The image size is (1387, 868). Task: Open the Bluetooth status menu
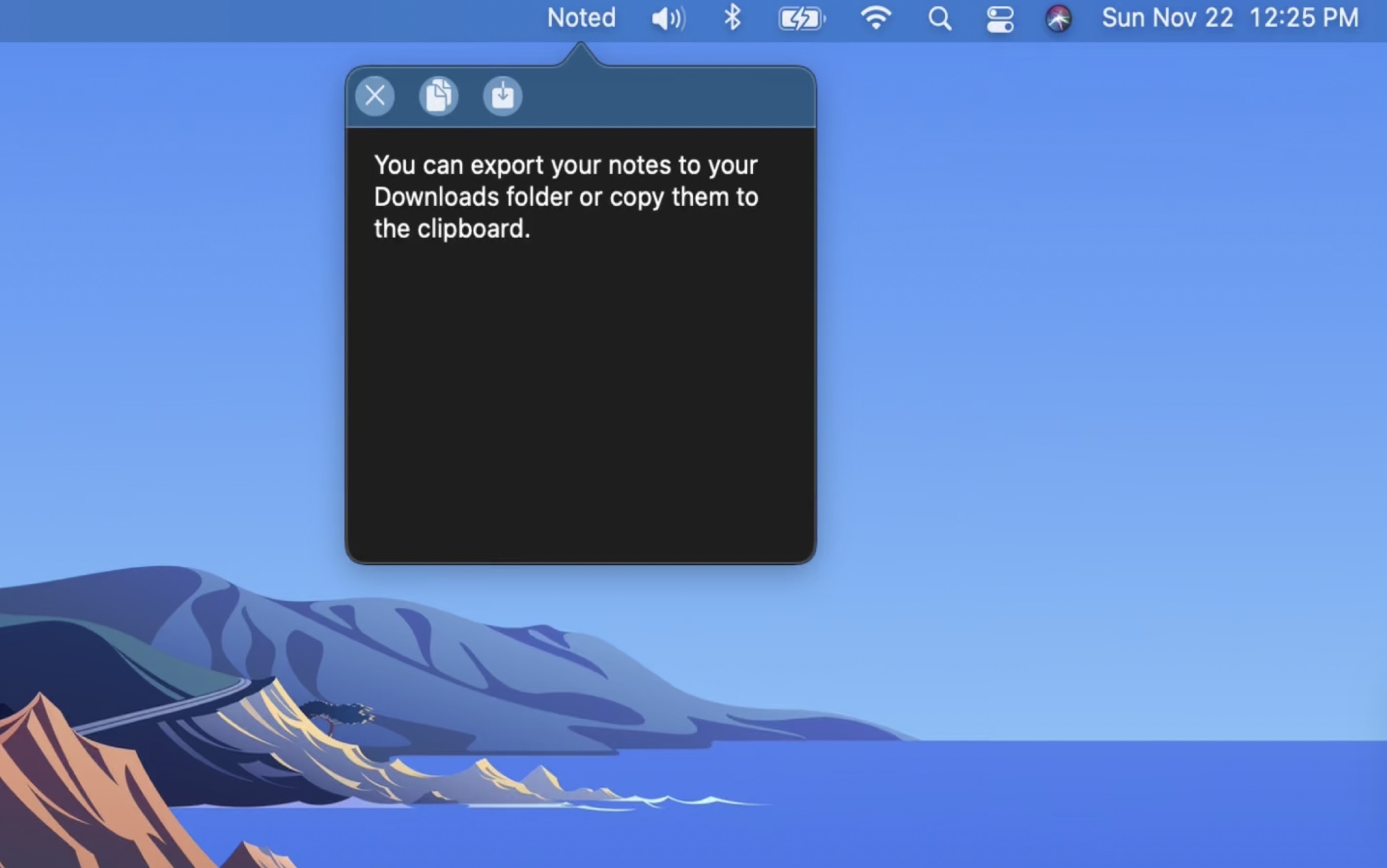point(732,18)
